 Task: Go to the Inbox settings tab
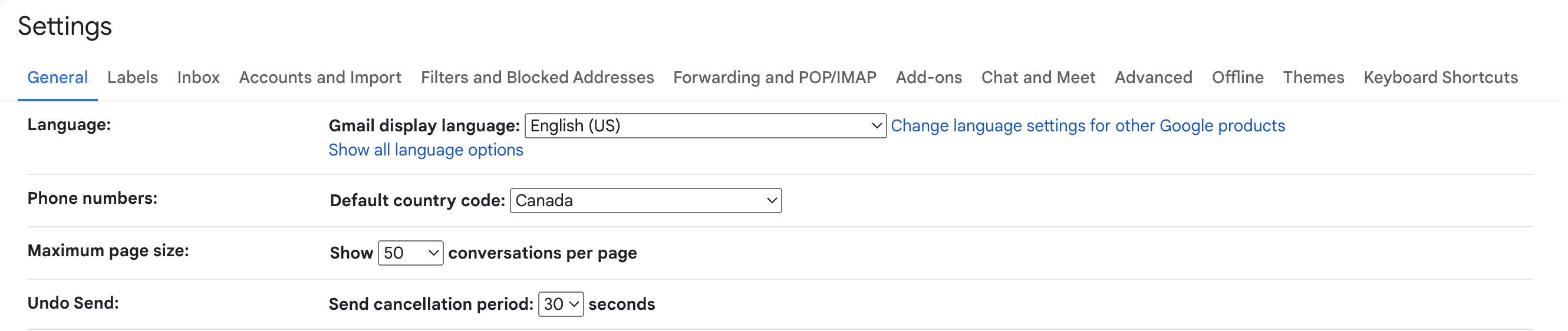[199, 77]
